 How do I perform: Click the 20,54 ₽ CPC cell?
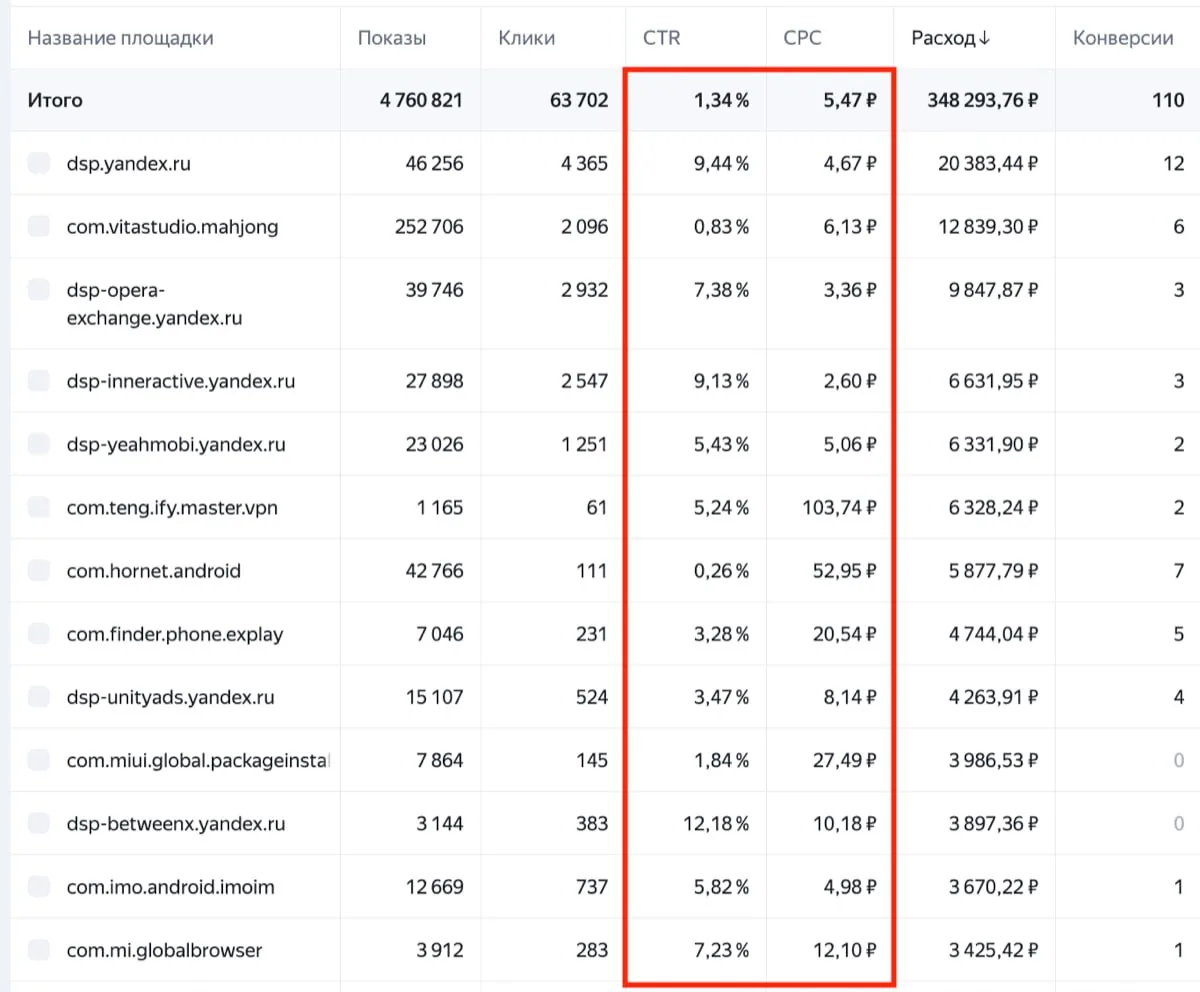pyautogui.click(x=845, y=634)
